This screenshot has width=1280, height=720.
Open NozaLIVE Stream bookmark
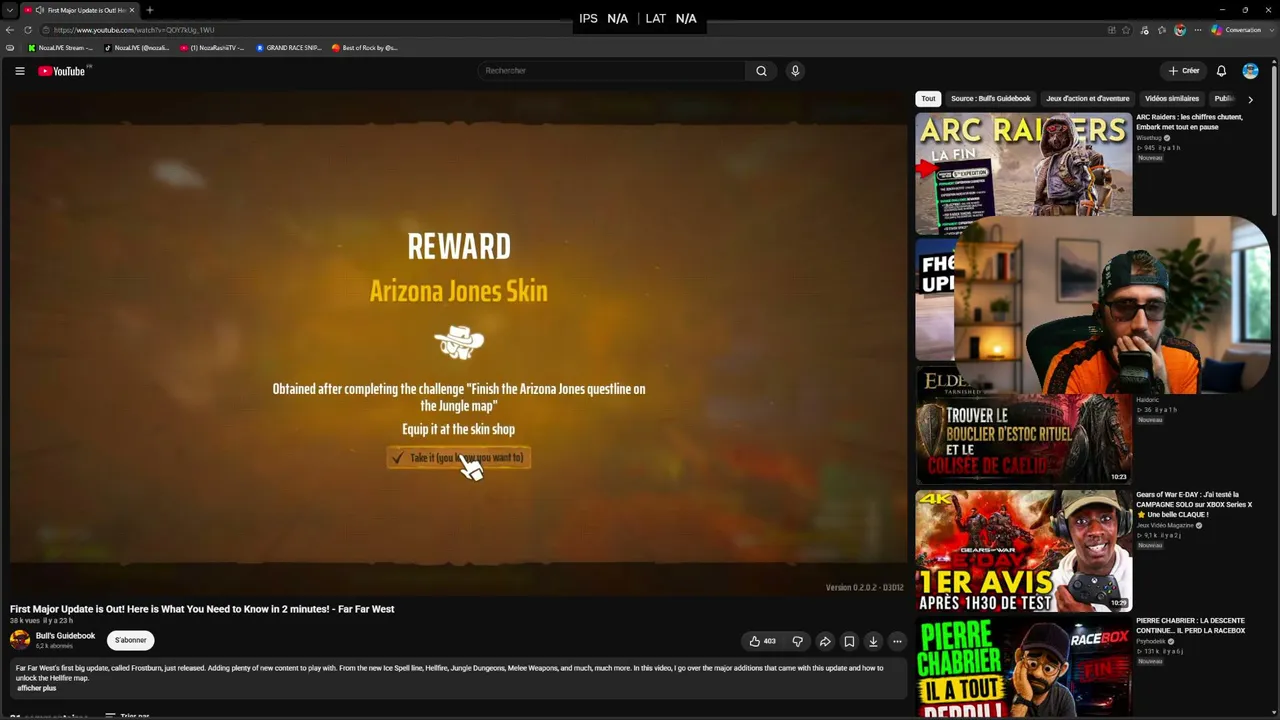tap(60, 48)
